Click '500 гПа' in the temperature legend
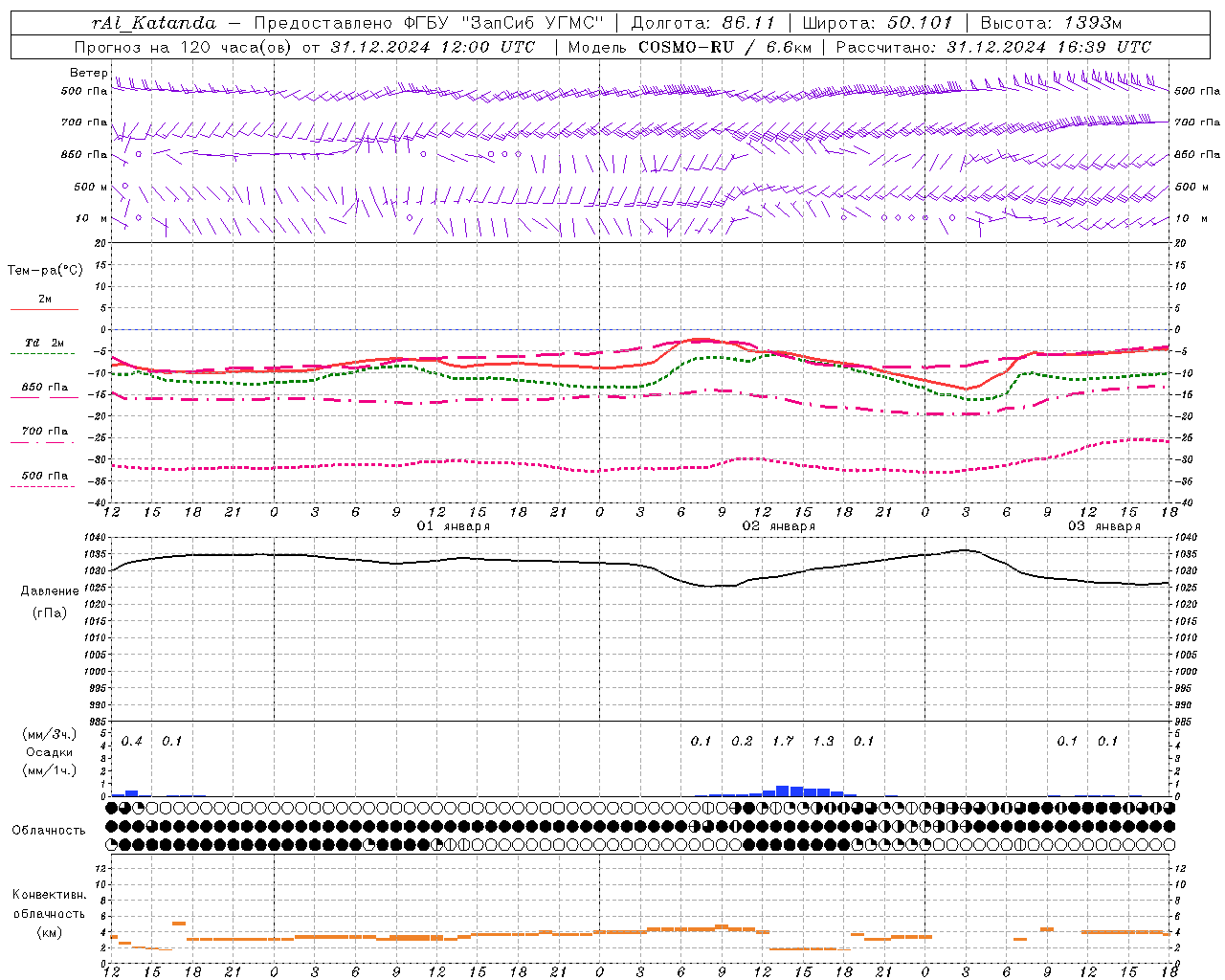 pos(45,476)
